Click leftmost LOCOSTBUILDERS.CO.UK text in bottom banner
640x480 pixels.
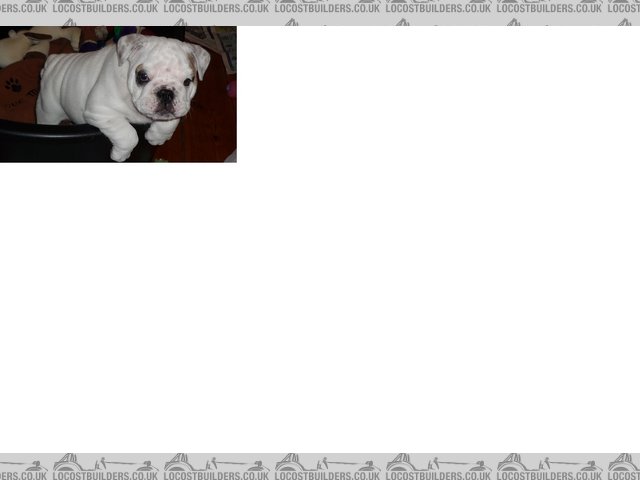click(105, 476)
